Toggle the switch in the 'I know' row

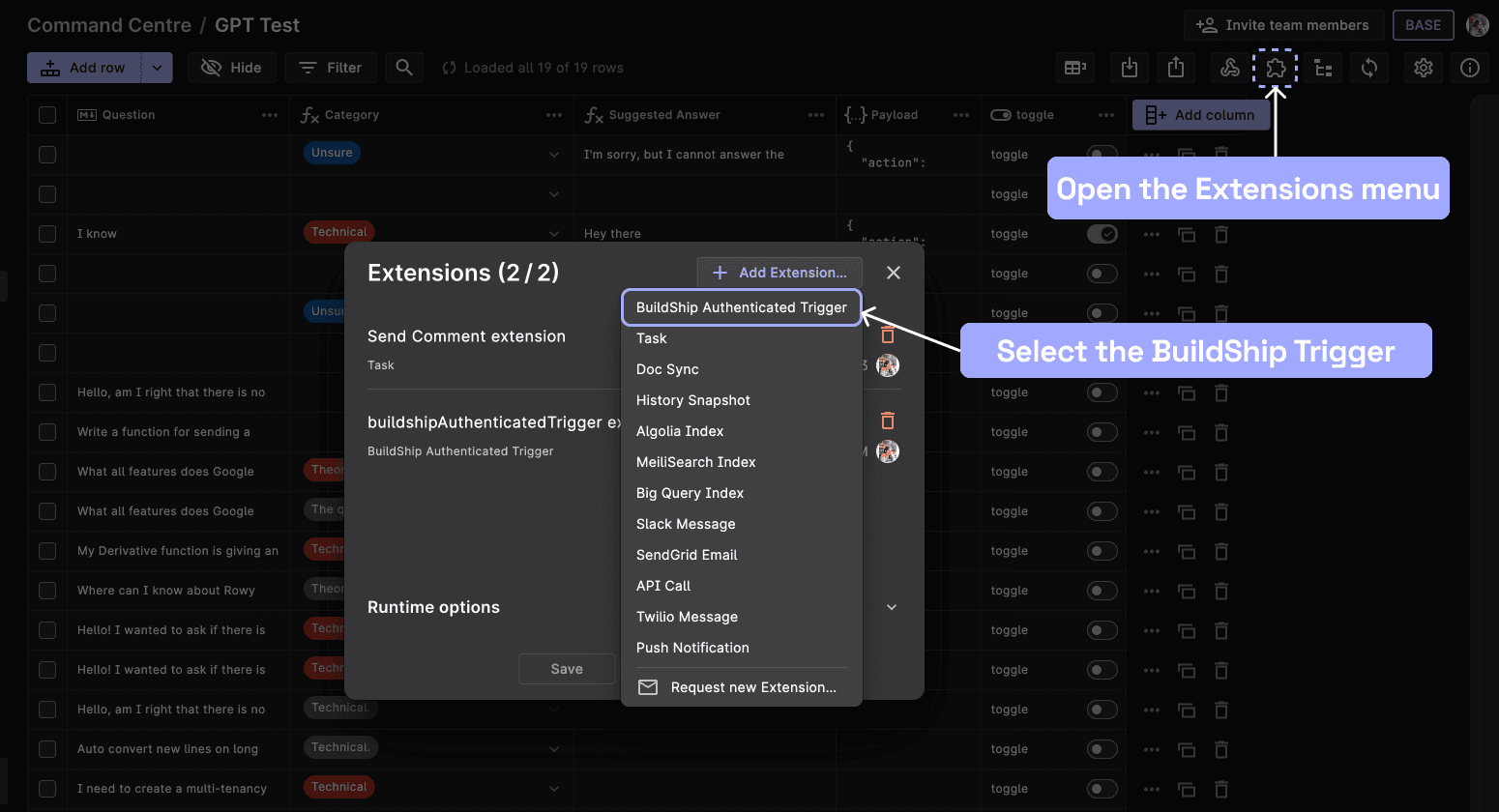pos(1102,234)
